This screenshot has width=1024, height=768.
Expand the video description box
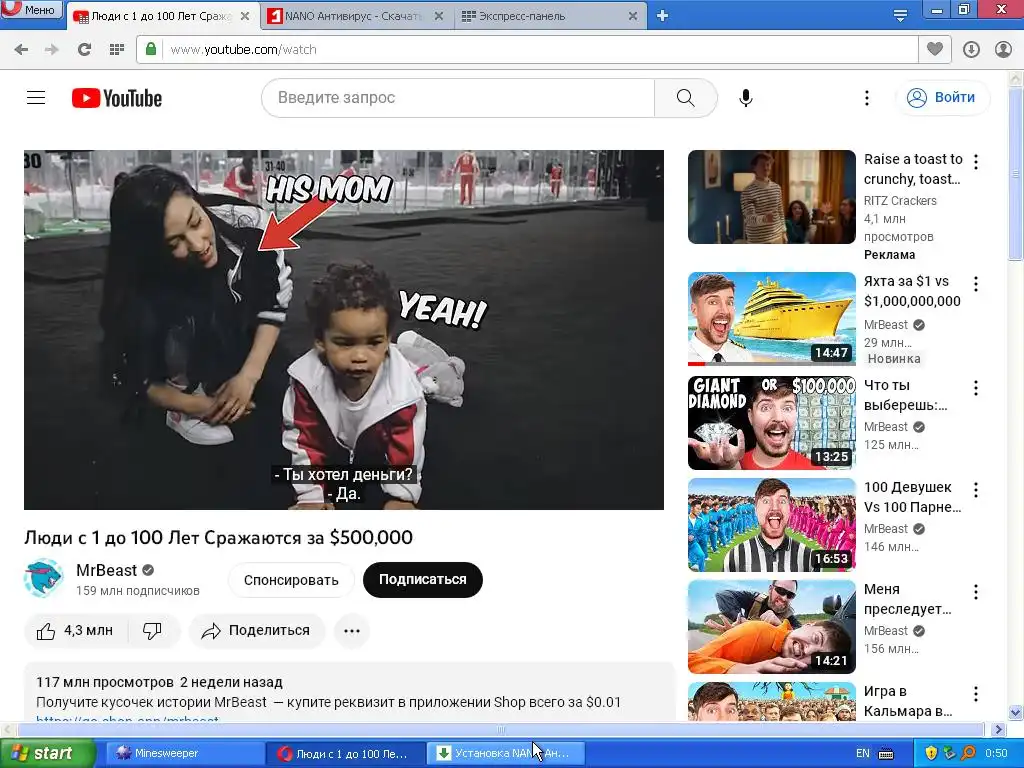(x=349, y=692)
